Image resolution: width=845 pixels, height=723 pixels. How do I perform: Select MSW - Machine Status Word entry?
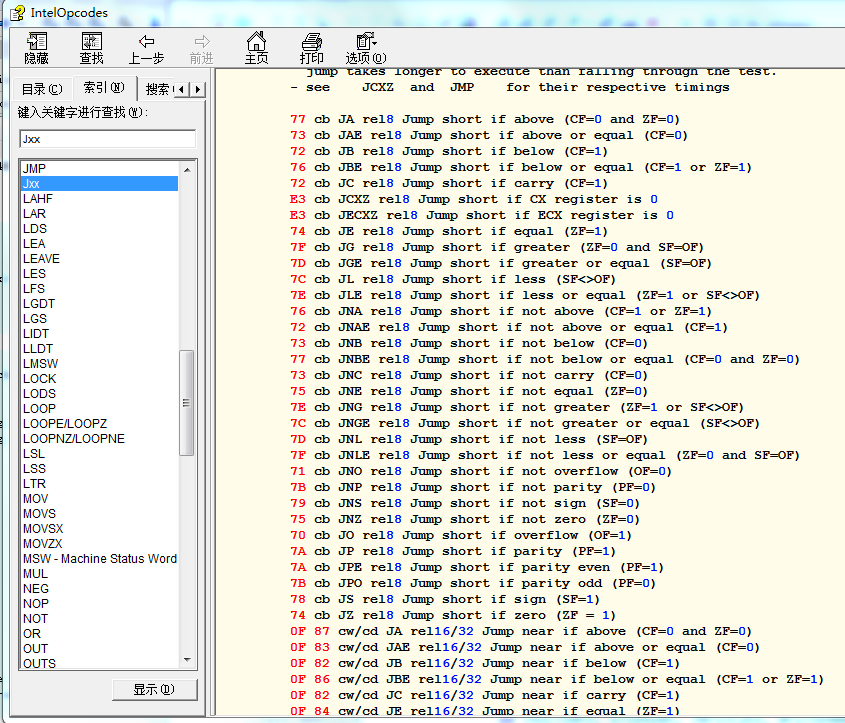(x=100, y=559)
